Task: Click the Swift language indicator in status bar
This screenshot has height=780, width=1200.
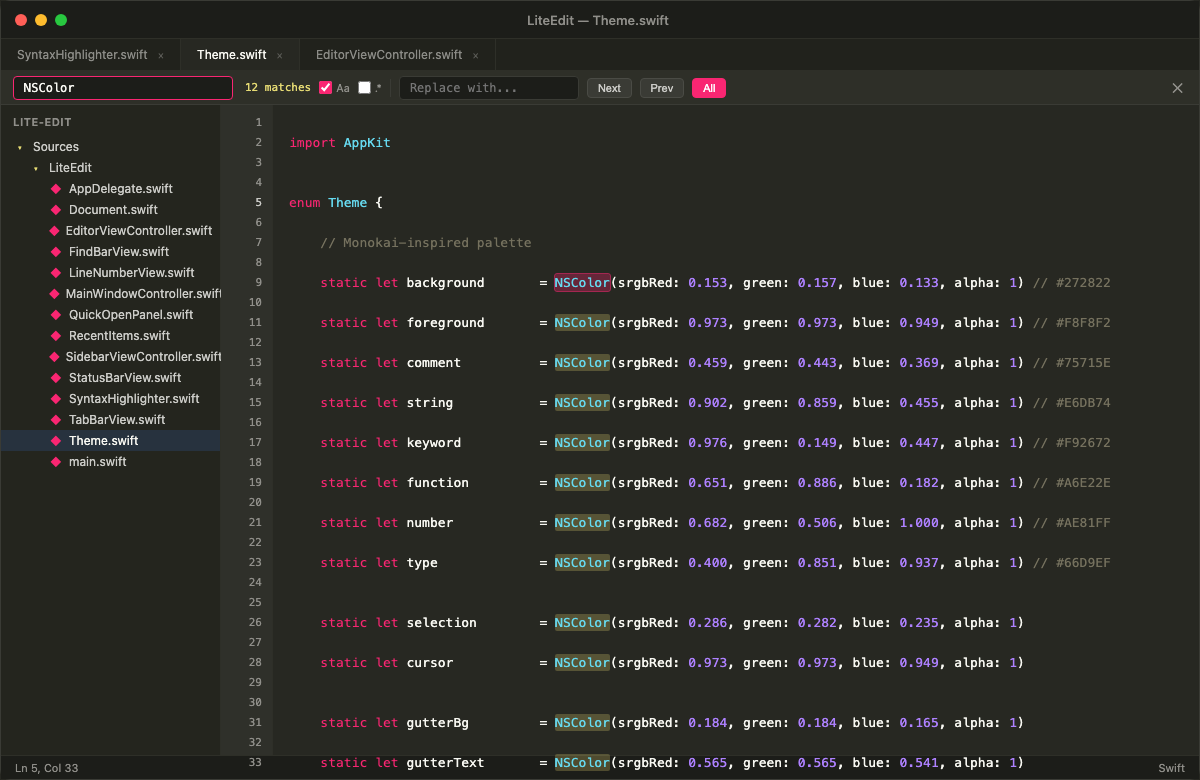Action: [x=1171, y=768]
